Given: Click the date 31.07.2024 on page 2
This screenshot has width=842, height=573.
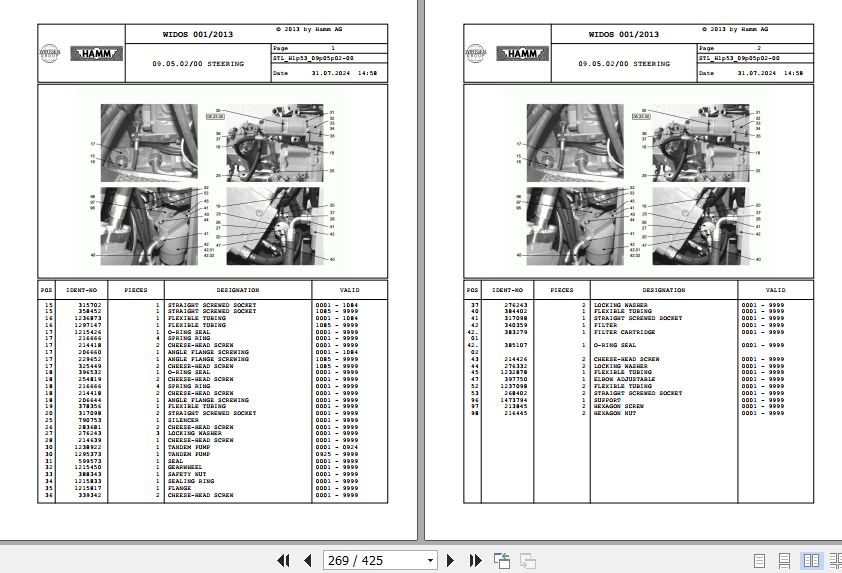Looking at the screenshot, I should pos(756,73).
